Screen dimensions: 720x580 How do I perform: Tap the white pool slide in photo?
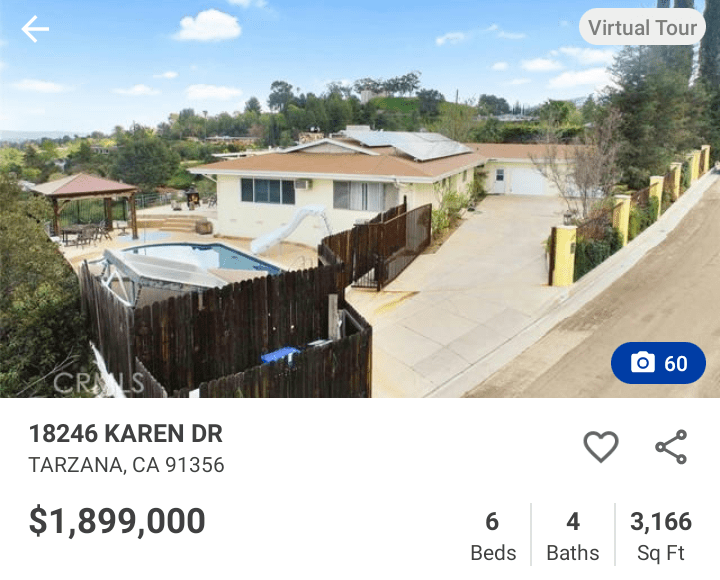[289, 228]
